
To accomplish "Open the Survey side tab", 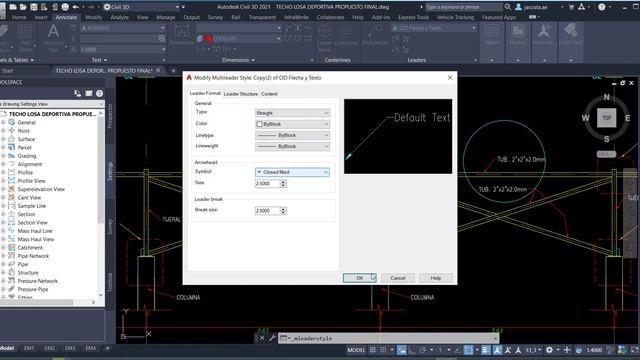I will pyautogui.click(x=110, y=227).
